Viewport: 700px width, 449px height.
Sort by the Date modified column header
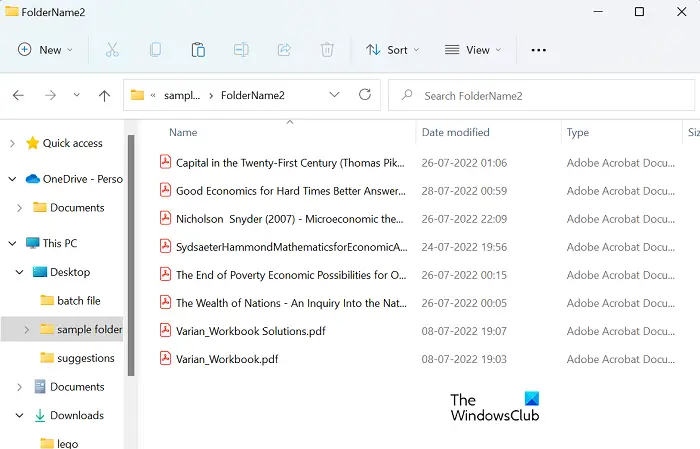[x=455, y=133]
